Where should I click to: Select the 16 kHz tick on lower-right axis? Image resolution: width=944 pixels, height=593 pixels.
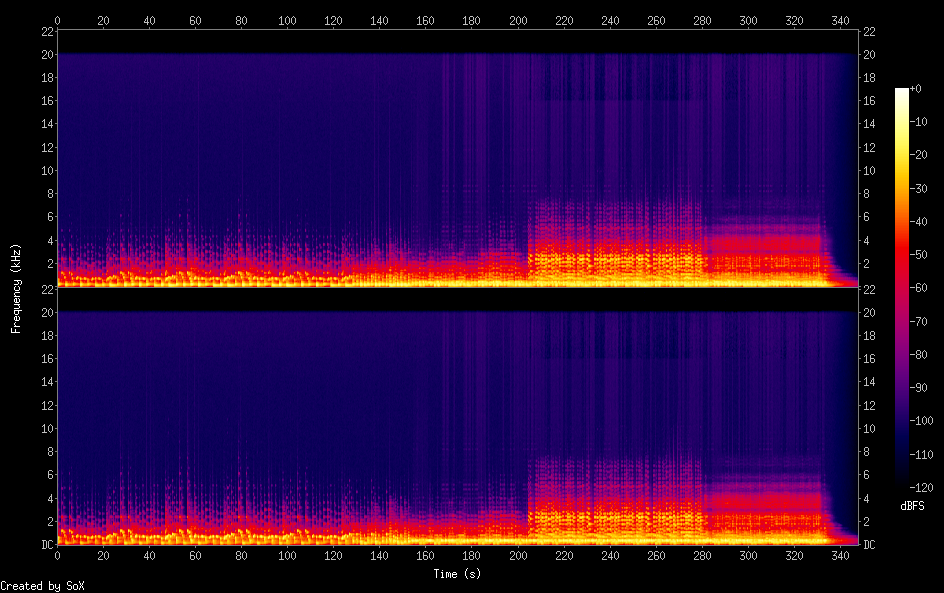click(x=870, y=359)
